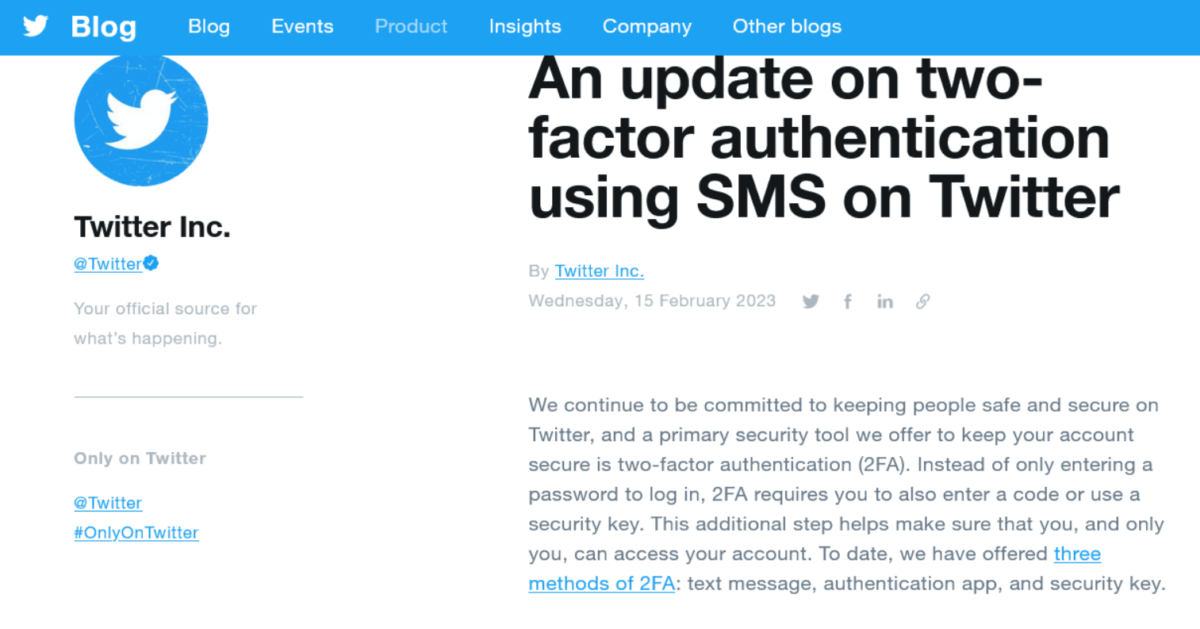
Task: Open the Twitter Inc. round avatar image
Action: [141, 120]
